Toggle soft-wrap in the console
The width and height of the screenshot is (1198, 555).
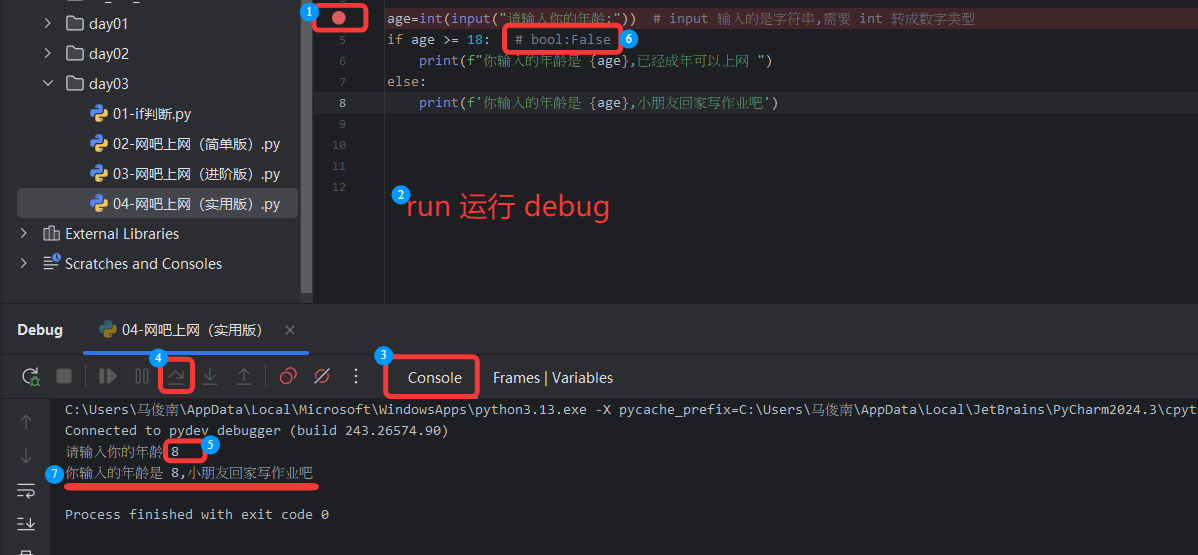(26, 491)
